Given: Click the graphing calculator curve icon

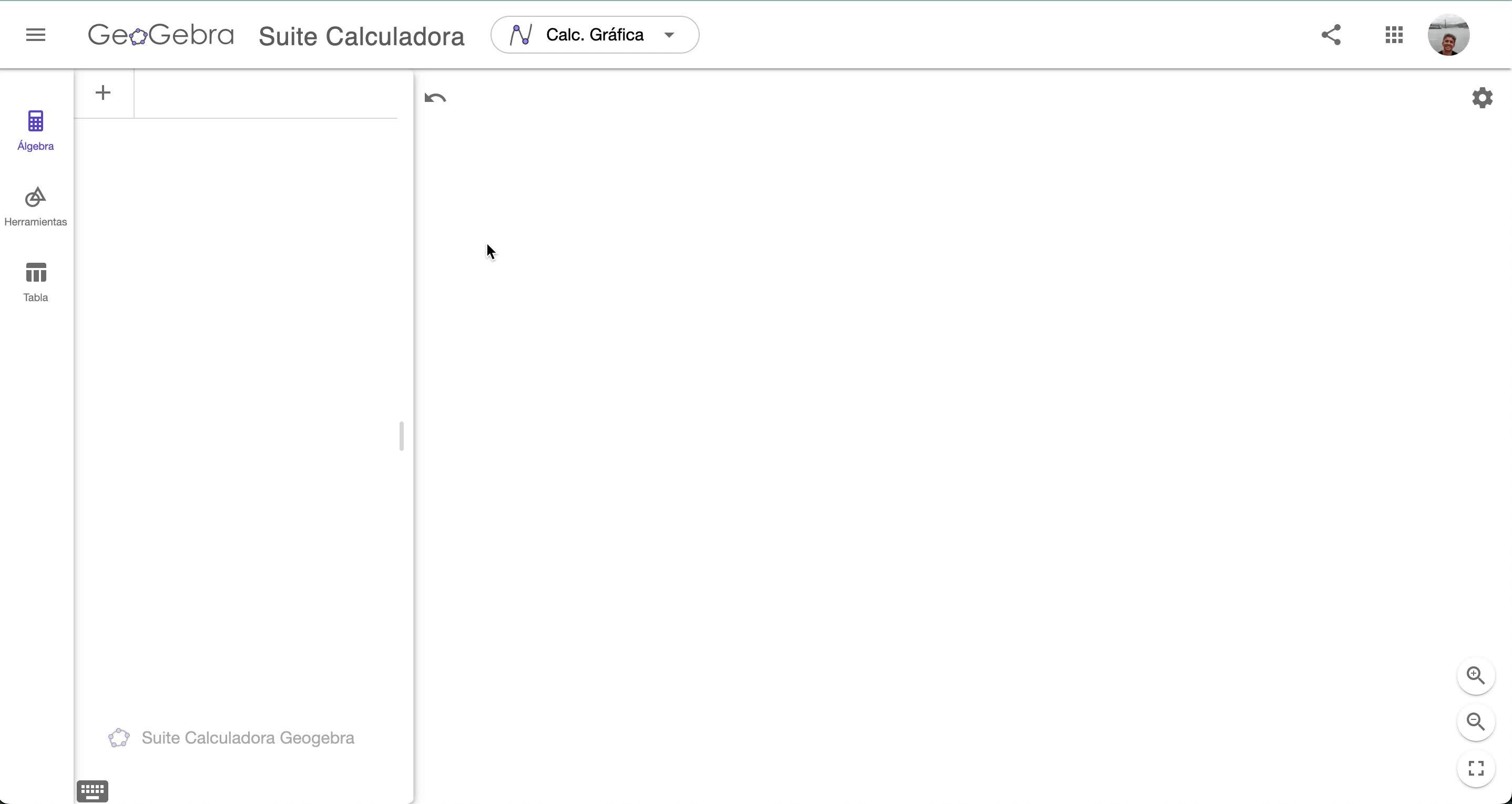Looking at the screenshot, I should [520, 35].
